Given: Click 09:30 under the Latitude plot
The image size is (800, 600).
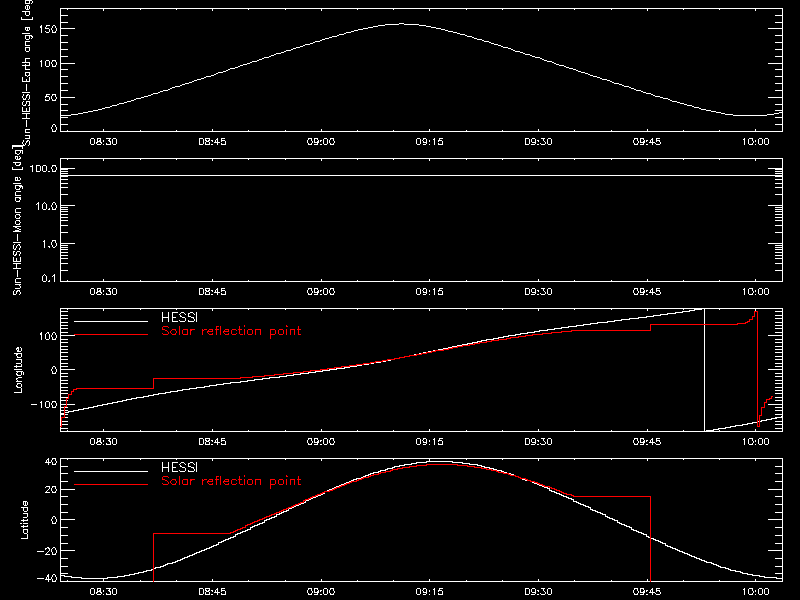Looking at the screenshot, I should click(x=538, y=591).
